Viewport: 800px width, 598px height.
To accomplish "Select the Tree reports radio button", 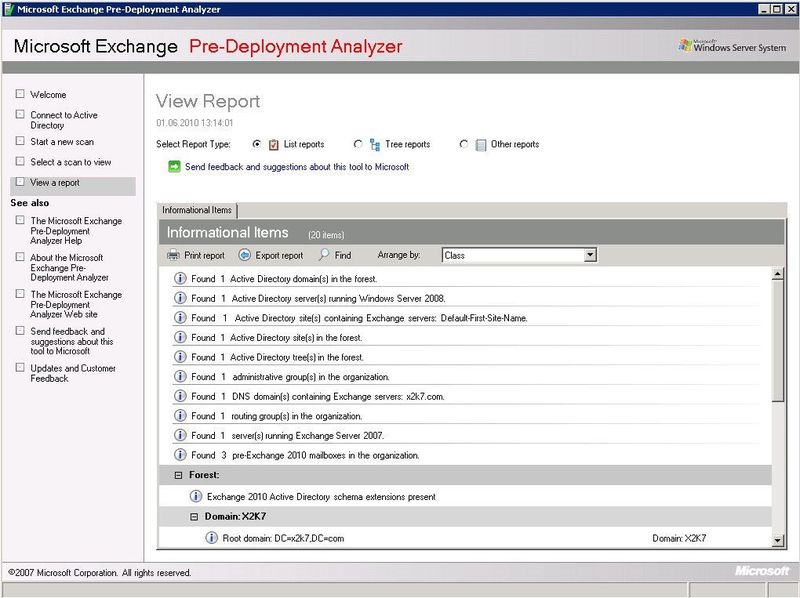I will pyautogui.click(x=358, y=144).
